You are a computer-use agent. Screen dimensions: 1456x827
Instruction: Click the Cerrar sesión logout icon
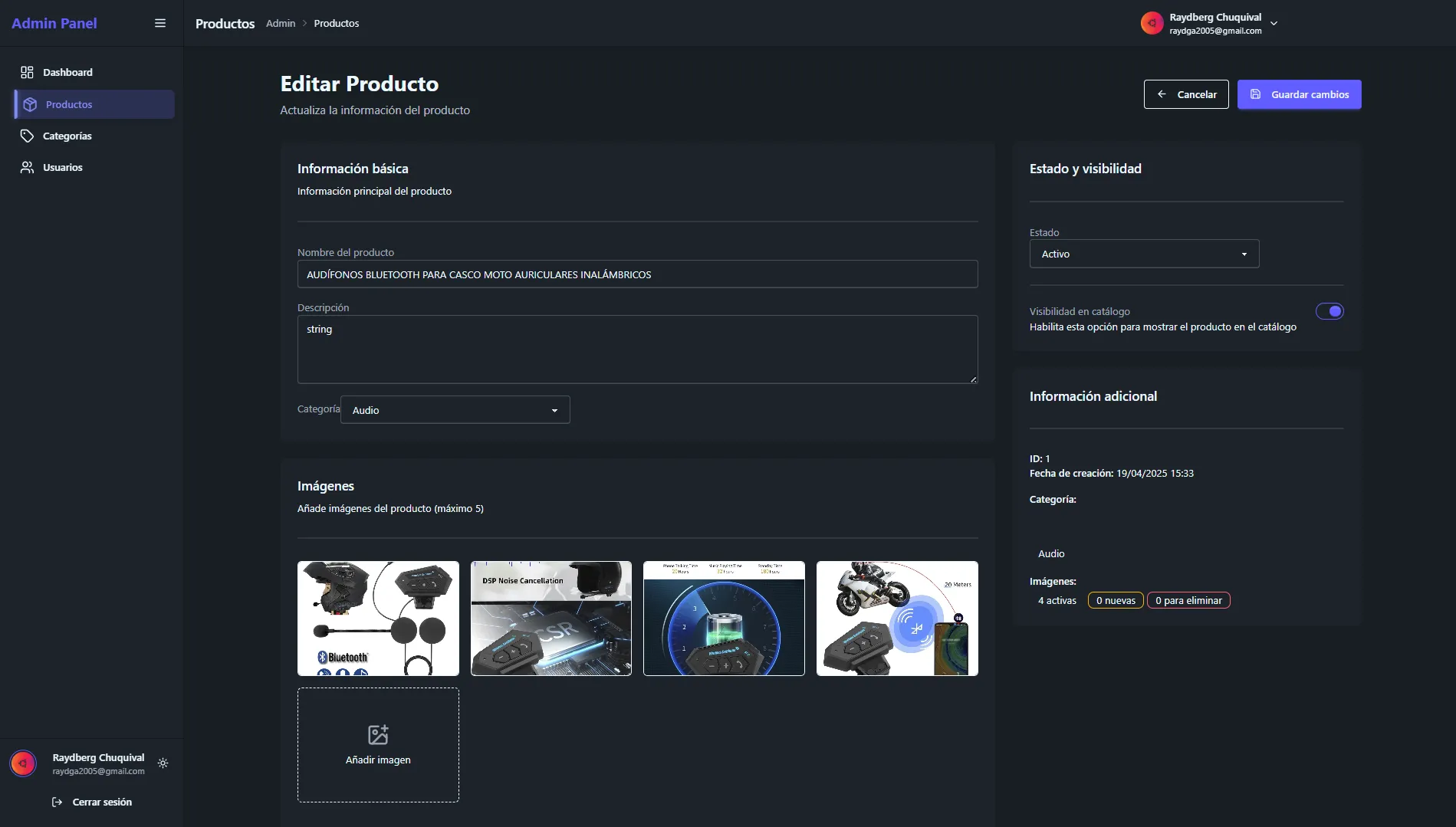(x=57, y=802)
